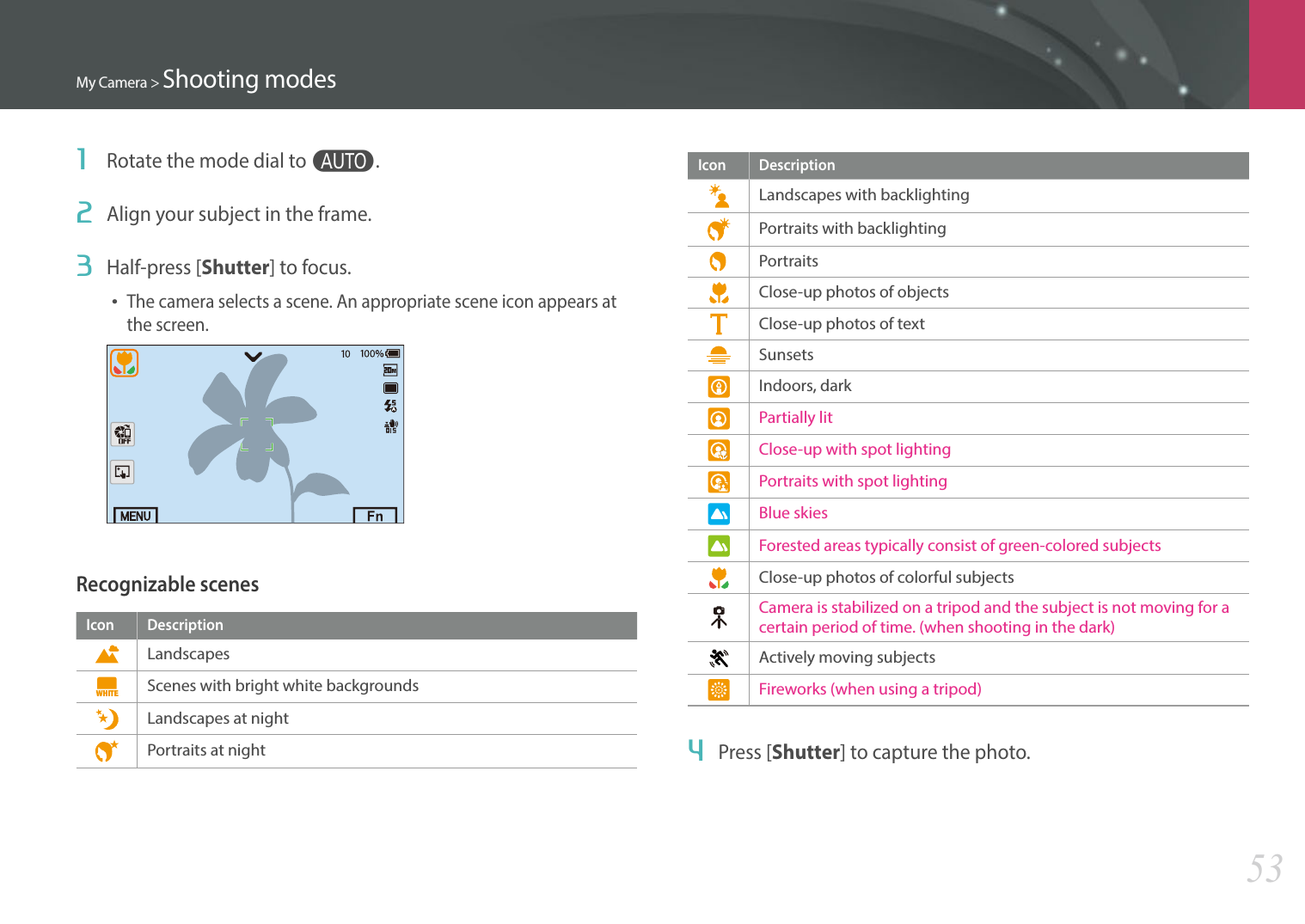This screenshot has height=924, width=1305.
Task: Open MENU on the camera preview
Action: pyautogui.click(x=136, y=516)
